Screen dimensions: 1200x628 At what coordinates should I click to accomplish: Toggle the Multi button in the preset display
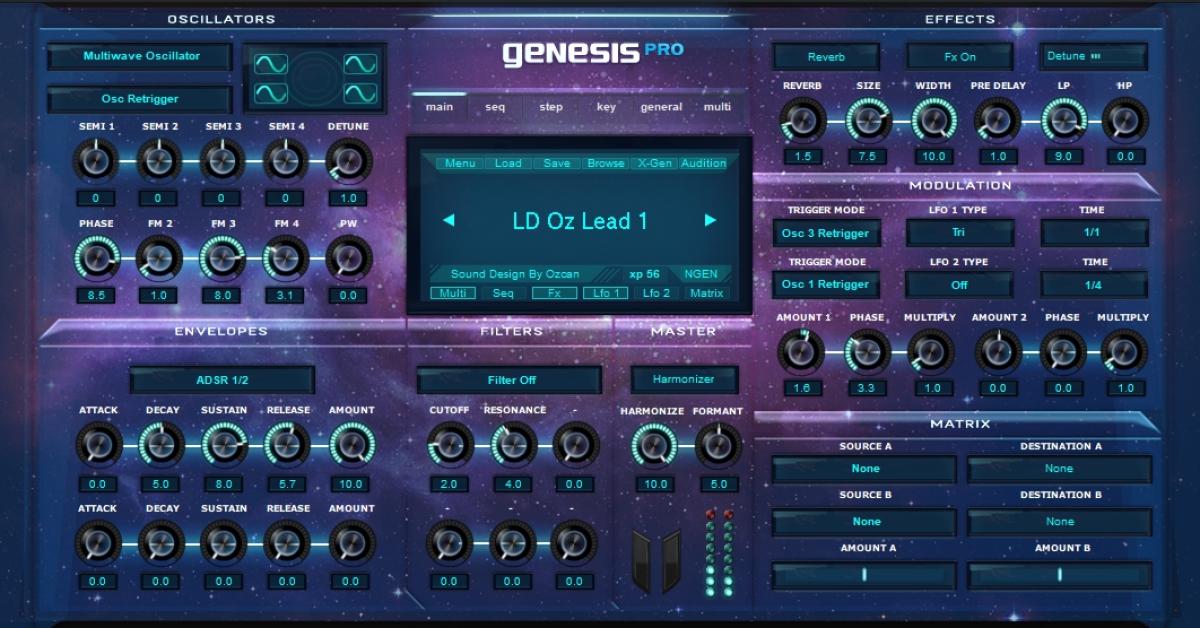click(453, 293)
